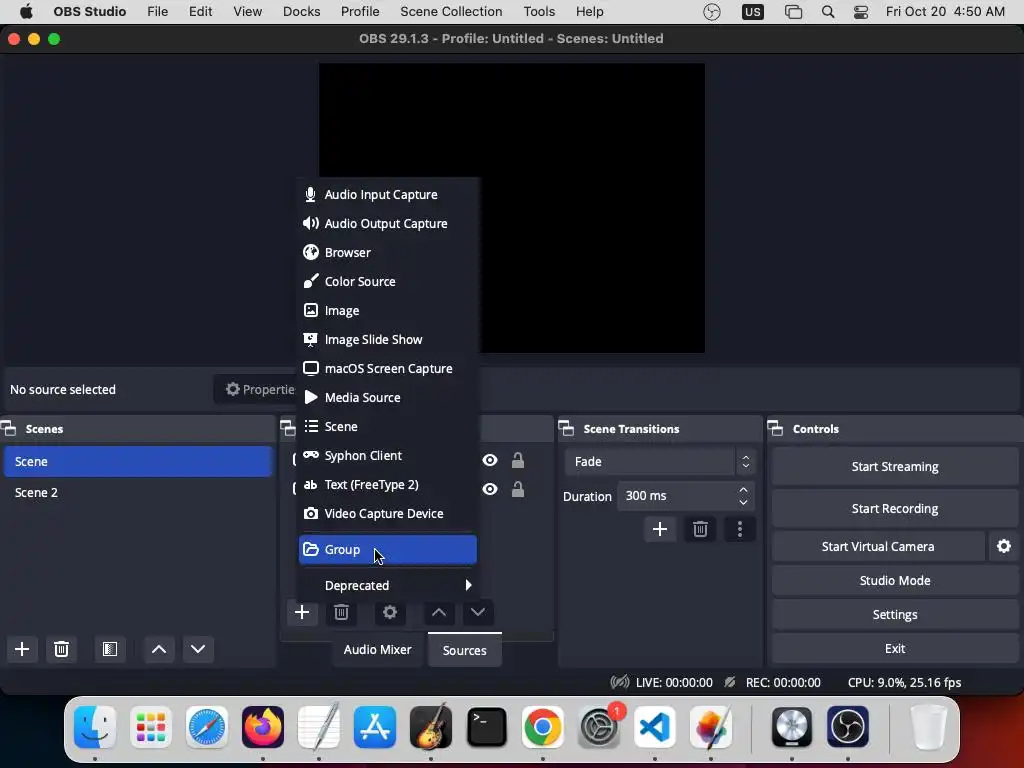Delete the selected scene
The height and width of the screenshot is (768, 1024).
click(x=61, y=649)
